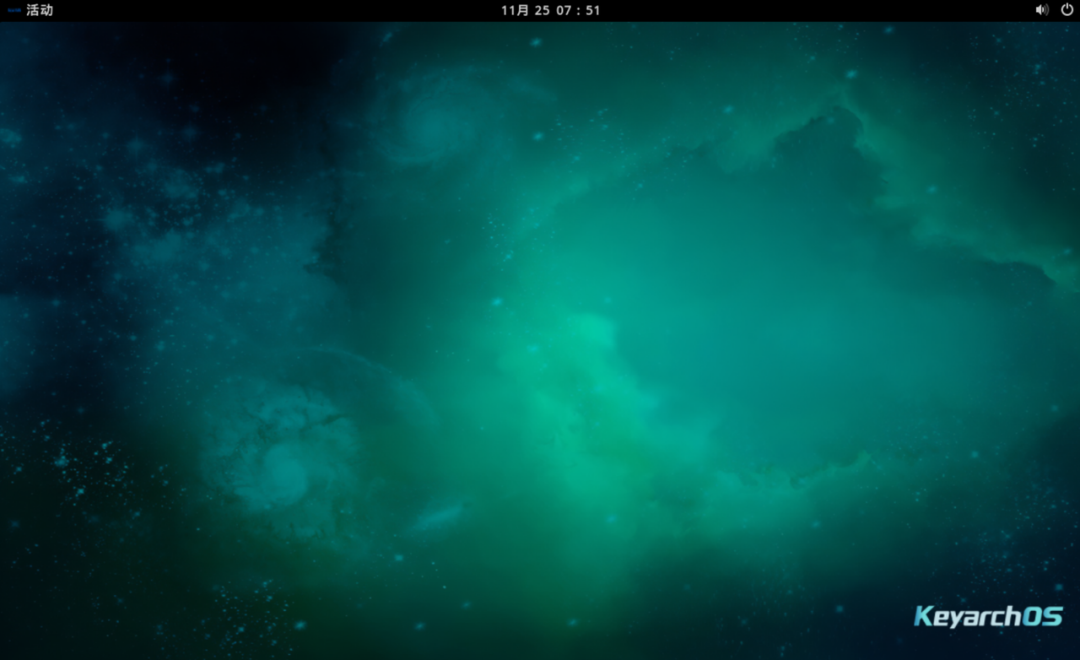Click the KeyarchOS logo watermark
This screenshot has height=660, width=1080.
[x=988, y=616]
